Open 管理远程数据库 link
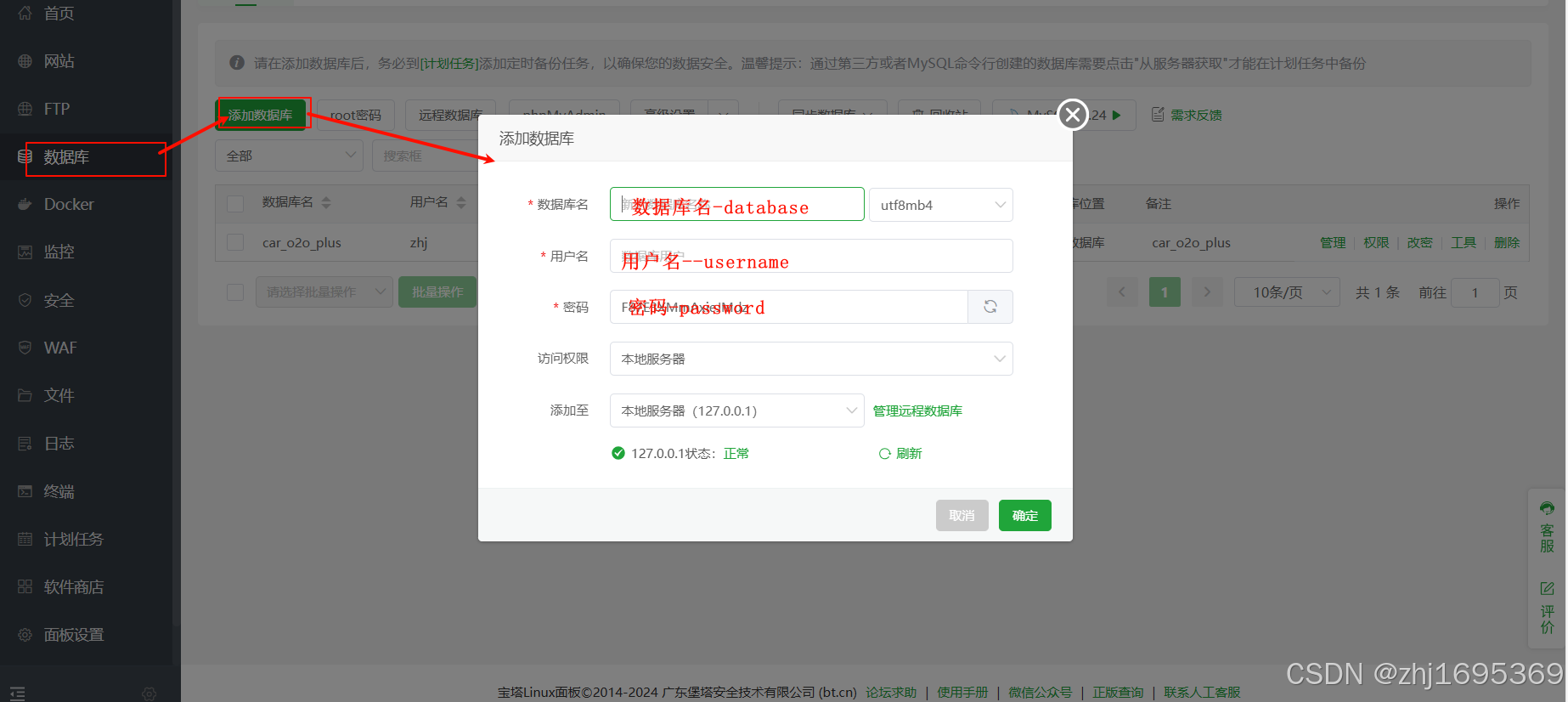1568x702 pixels. tap(917, 411)
